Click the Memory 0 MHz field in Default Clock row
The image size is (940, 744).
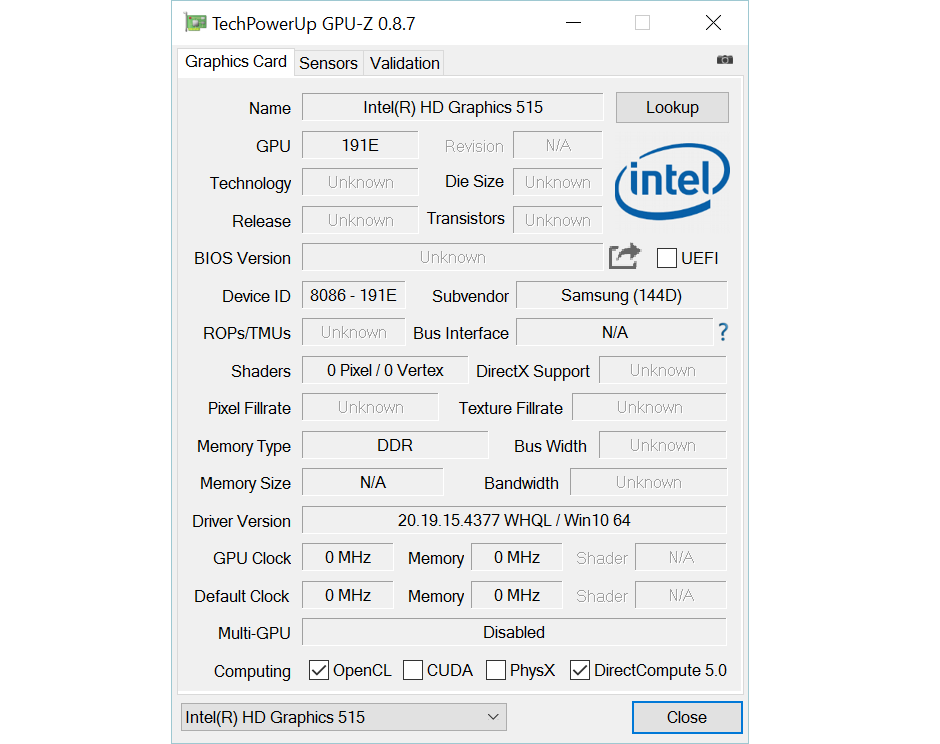pos(517,595)
